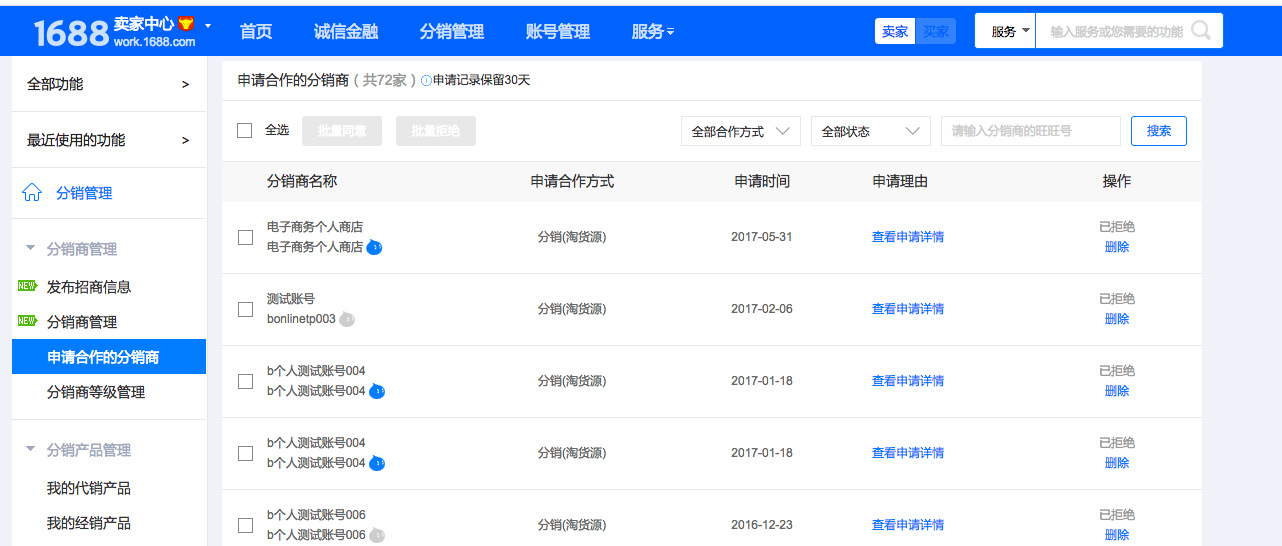Screen dimensions: 1282x546
Task: Click the magnifier search icon in top bar
Action: 1200,31
